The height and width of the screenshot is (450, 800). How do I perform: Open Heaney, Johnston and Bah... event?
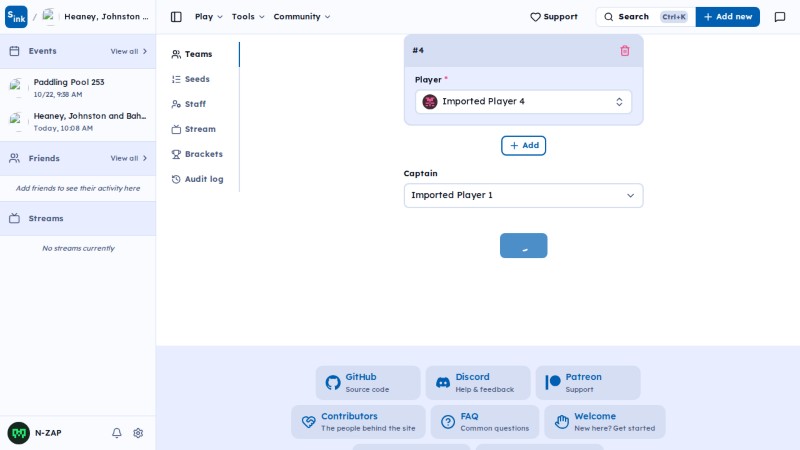[78, 121]
